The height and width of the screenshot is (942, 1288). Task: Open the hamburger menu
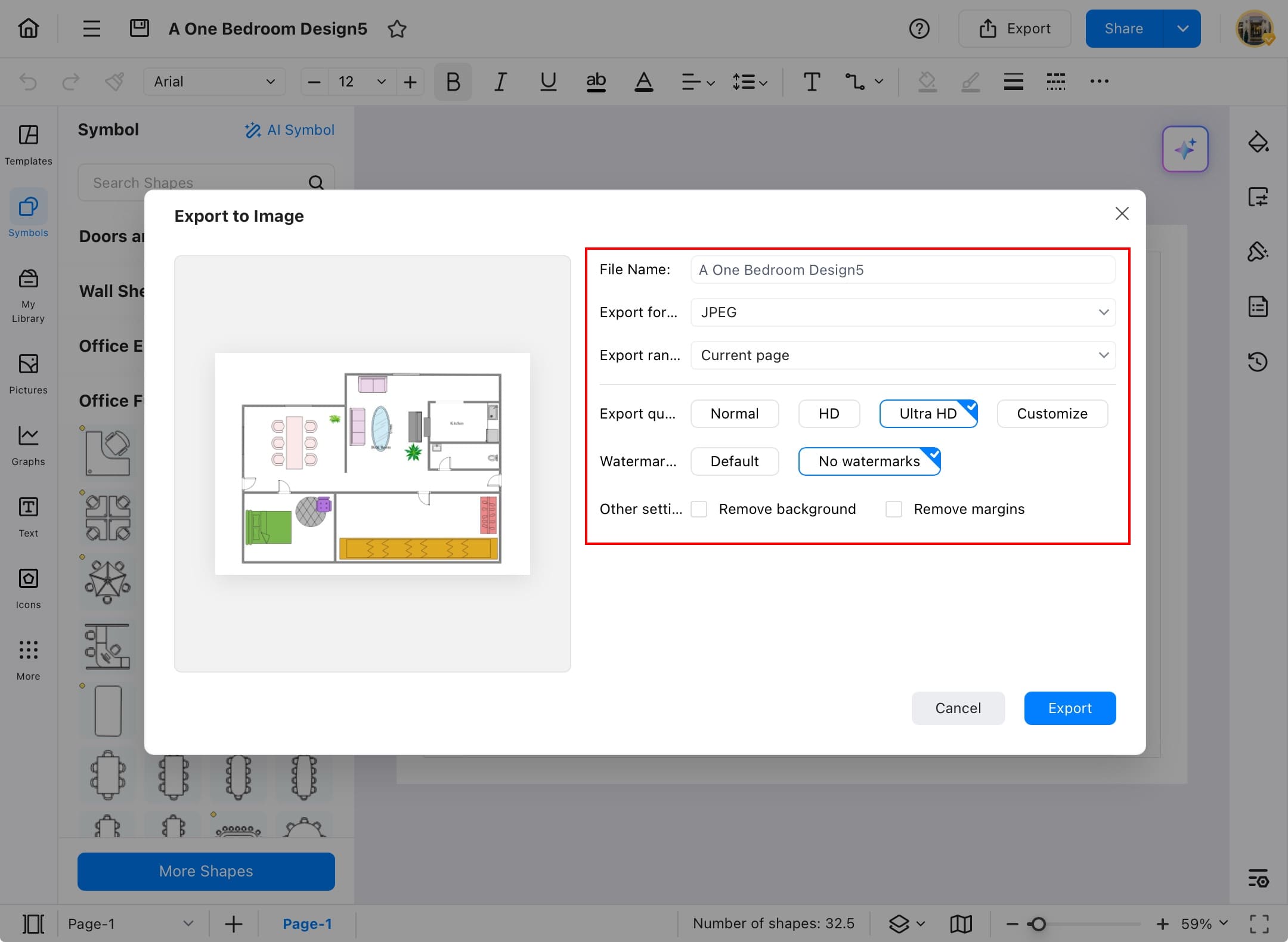[x=91, y=28]
